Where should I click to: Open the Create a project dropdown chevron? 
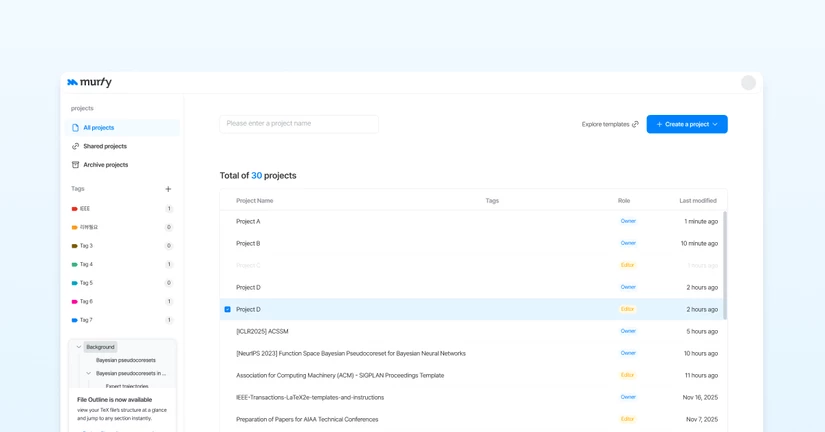(x=715, y=124)
